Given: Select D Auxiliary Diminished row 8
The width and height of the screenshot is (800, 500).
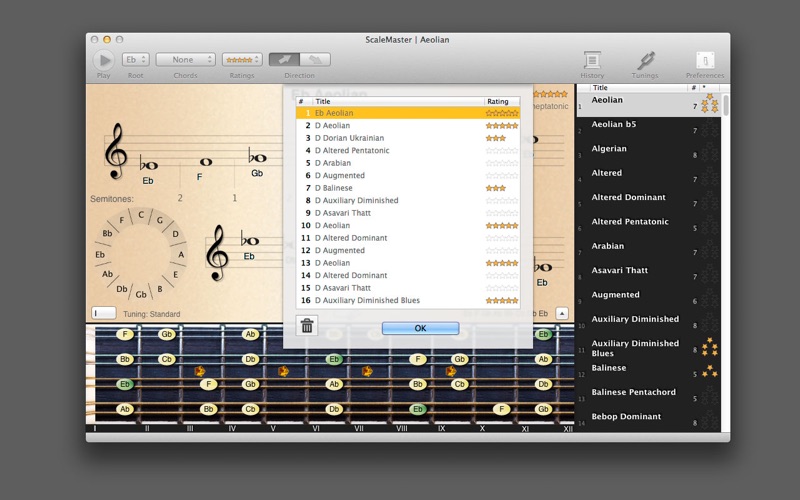Looking at the screenshot, I should [408, 201].
